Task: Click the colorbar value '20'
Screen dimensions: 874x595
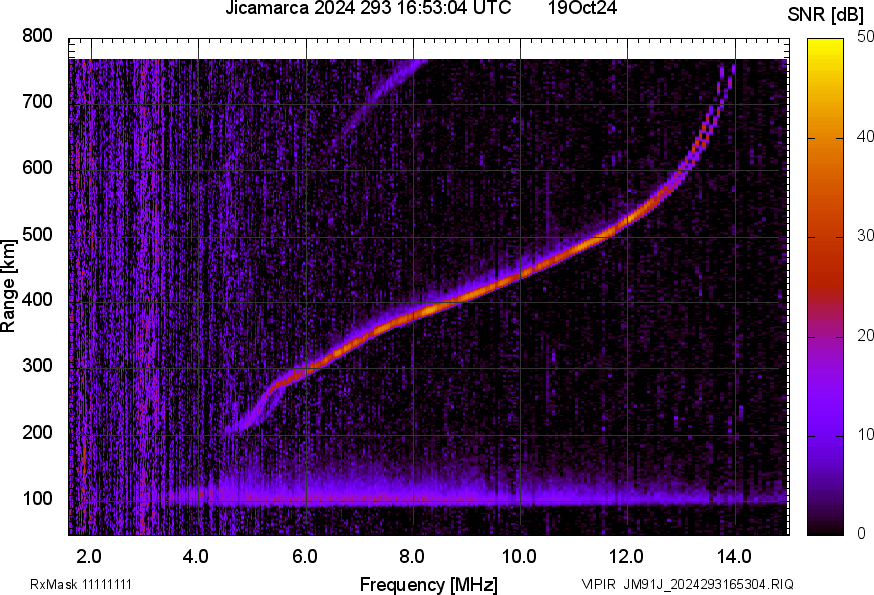Action: tap(865, 335)
